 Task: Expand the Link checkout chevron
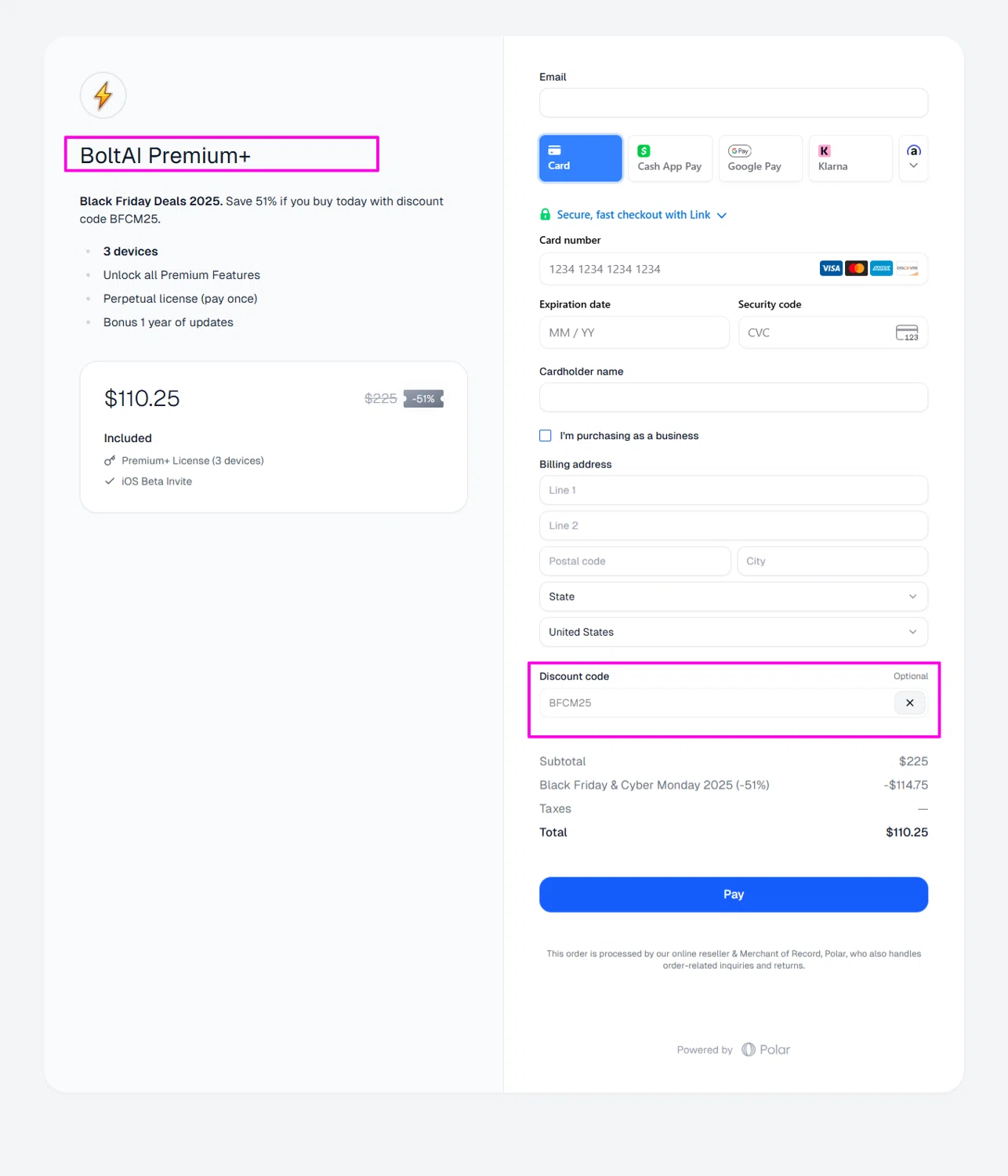coord(722,216)
